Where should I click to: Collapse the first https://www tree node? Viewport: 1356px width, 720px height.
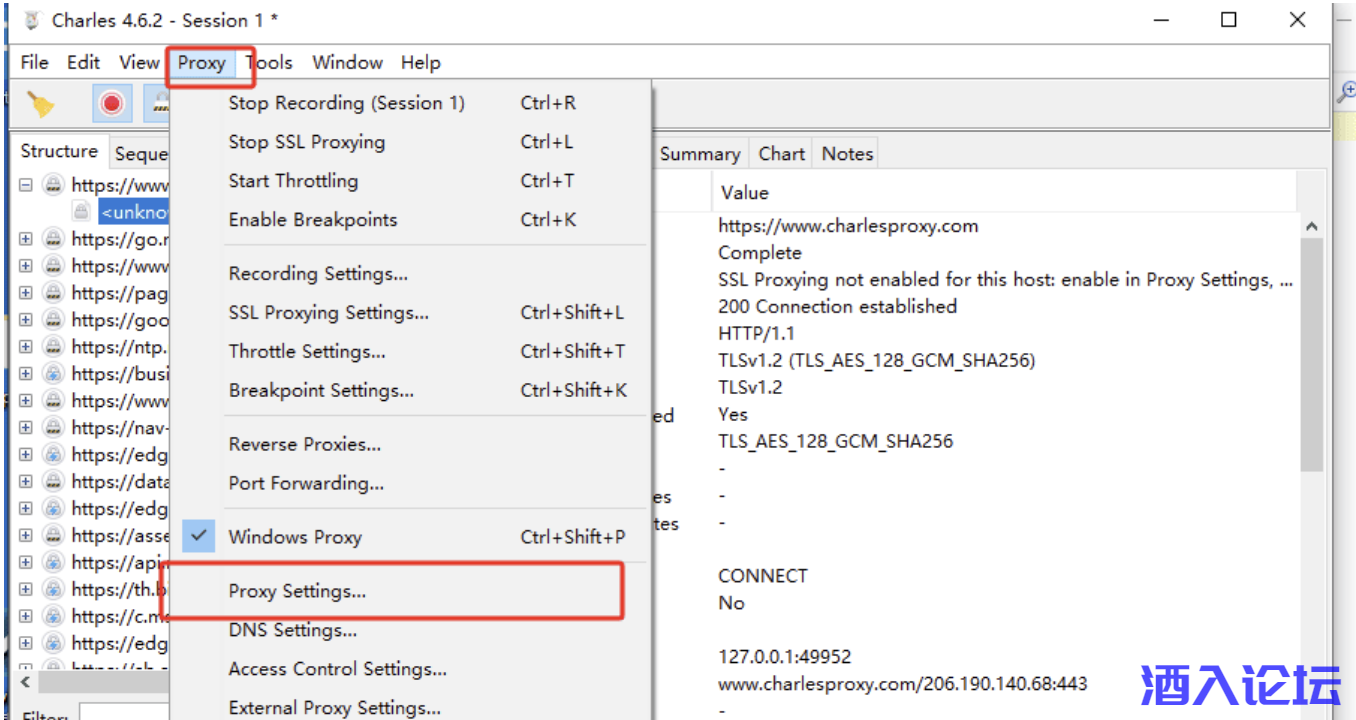[26, 185]
